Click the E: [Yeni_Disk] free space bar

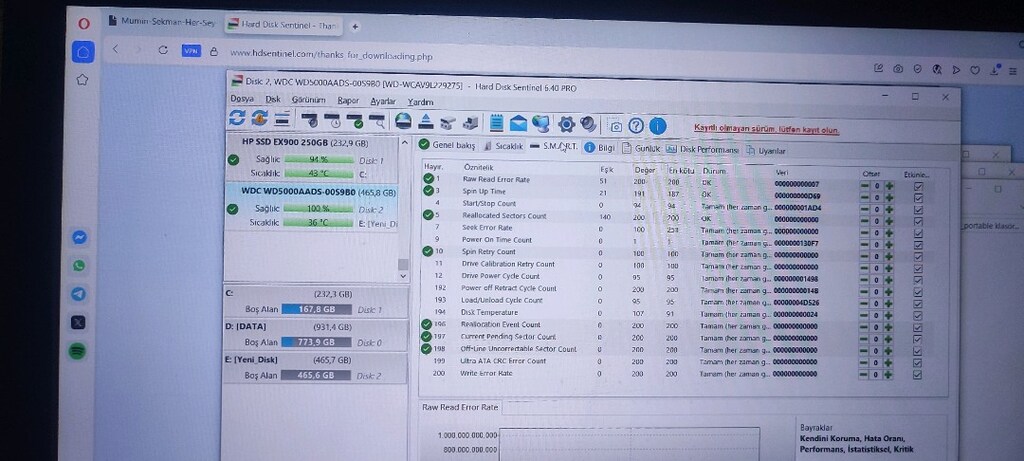(x=315, y=375)
